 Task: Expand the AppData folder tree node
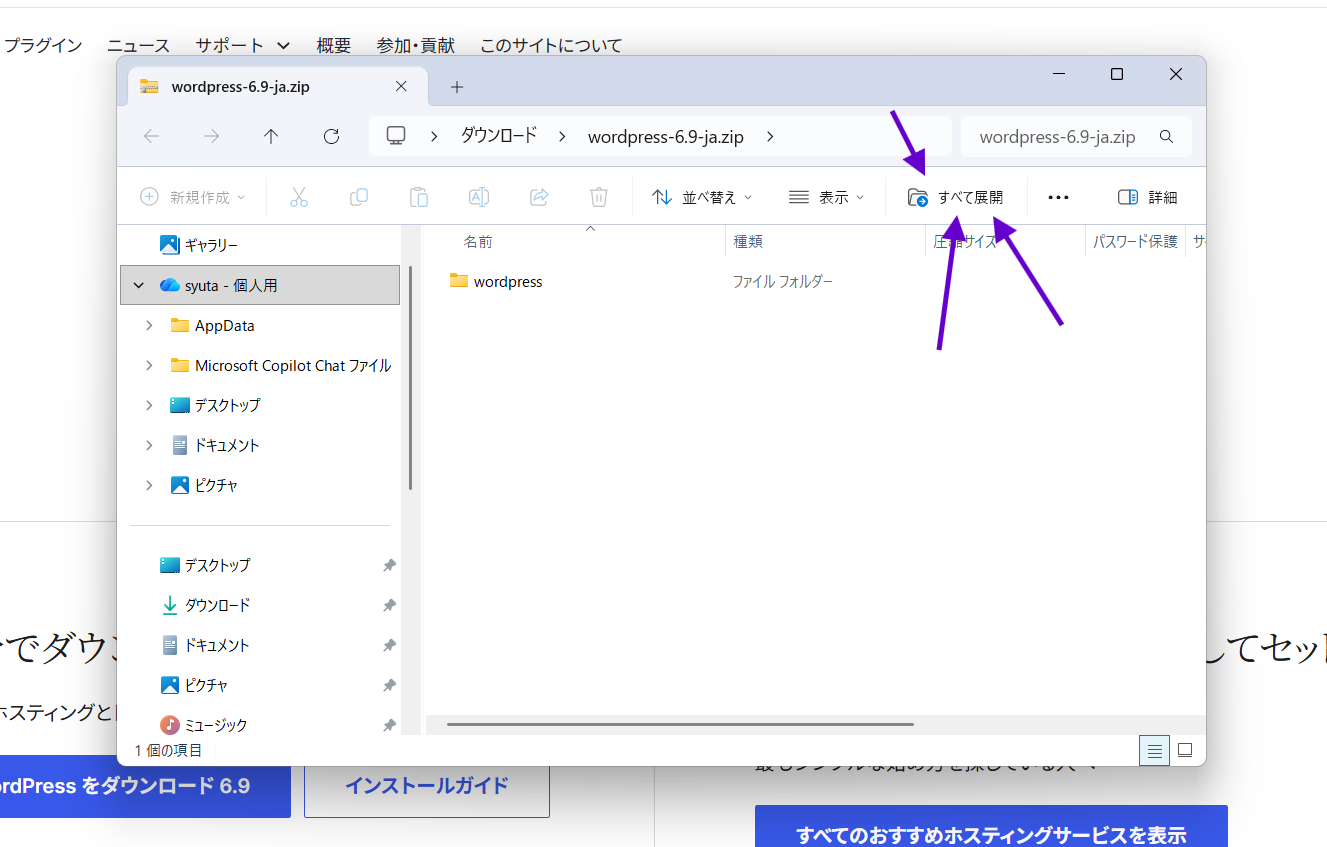click(x=149, y=326)
